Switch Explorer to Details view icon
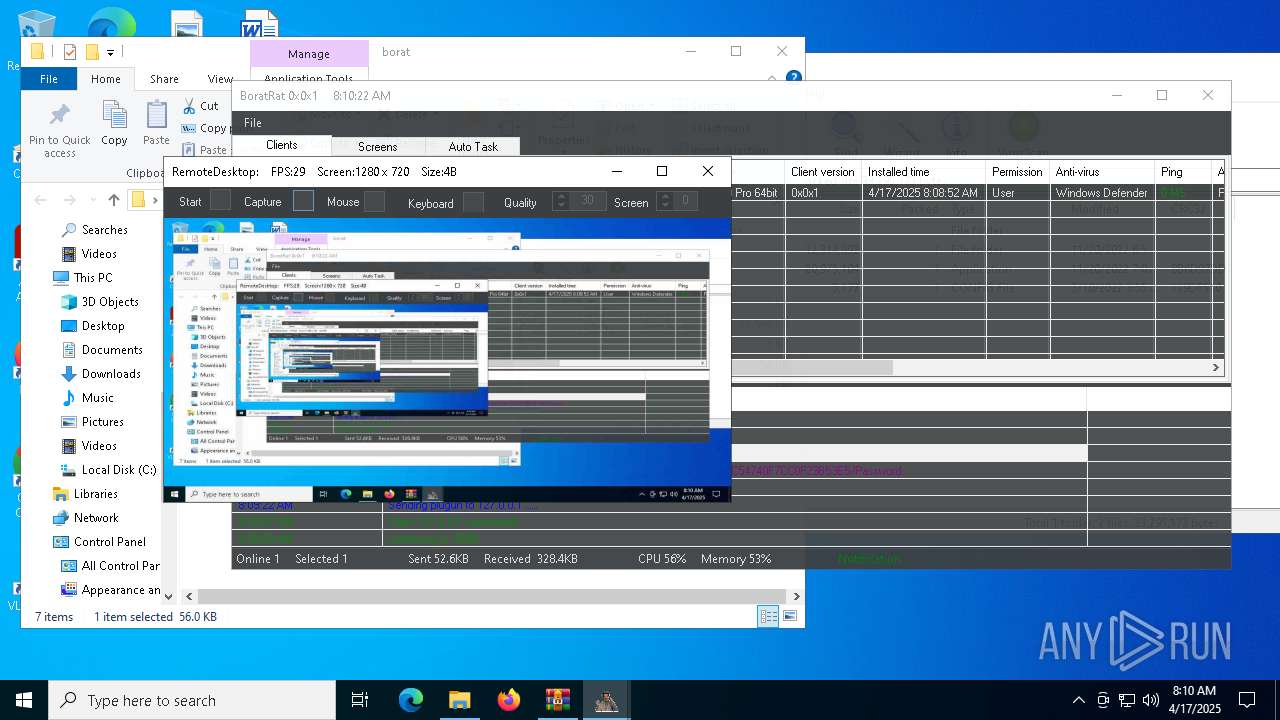 click(x=768, y=617)
